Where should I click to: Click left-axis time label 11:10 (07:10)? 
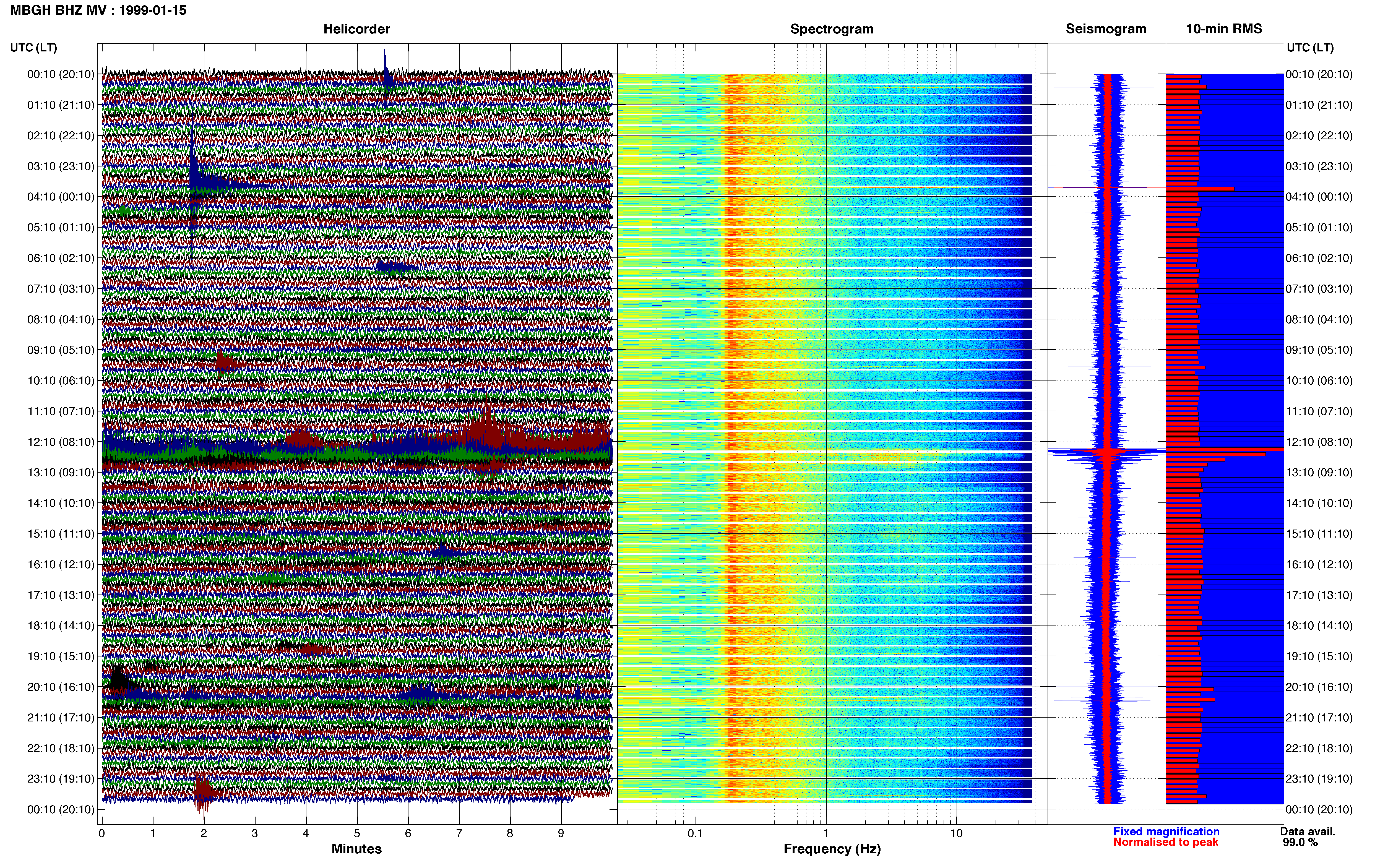click(x=61, y=411)
